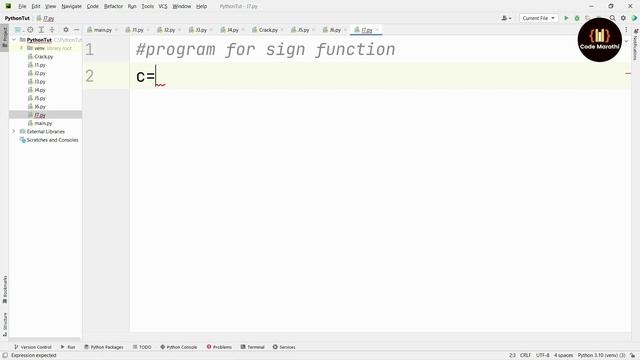This screenshot has height=360, width=640.
Task: Click the JetBrains Toolbox icon at top right
Action: [x=634, y=18]
